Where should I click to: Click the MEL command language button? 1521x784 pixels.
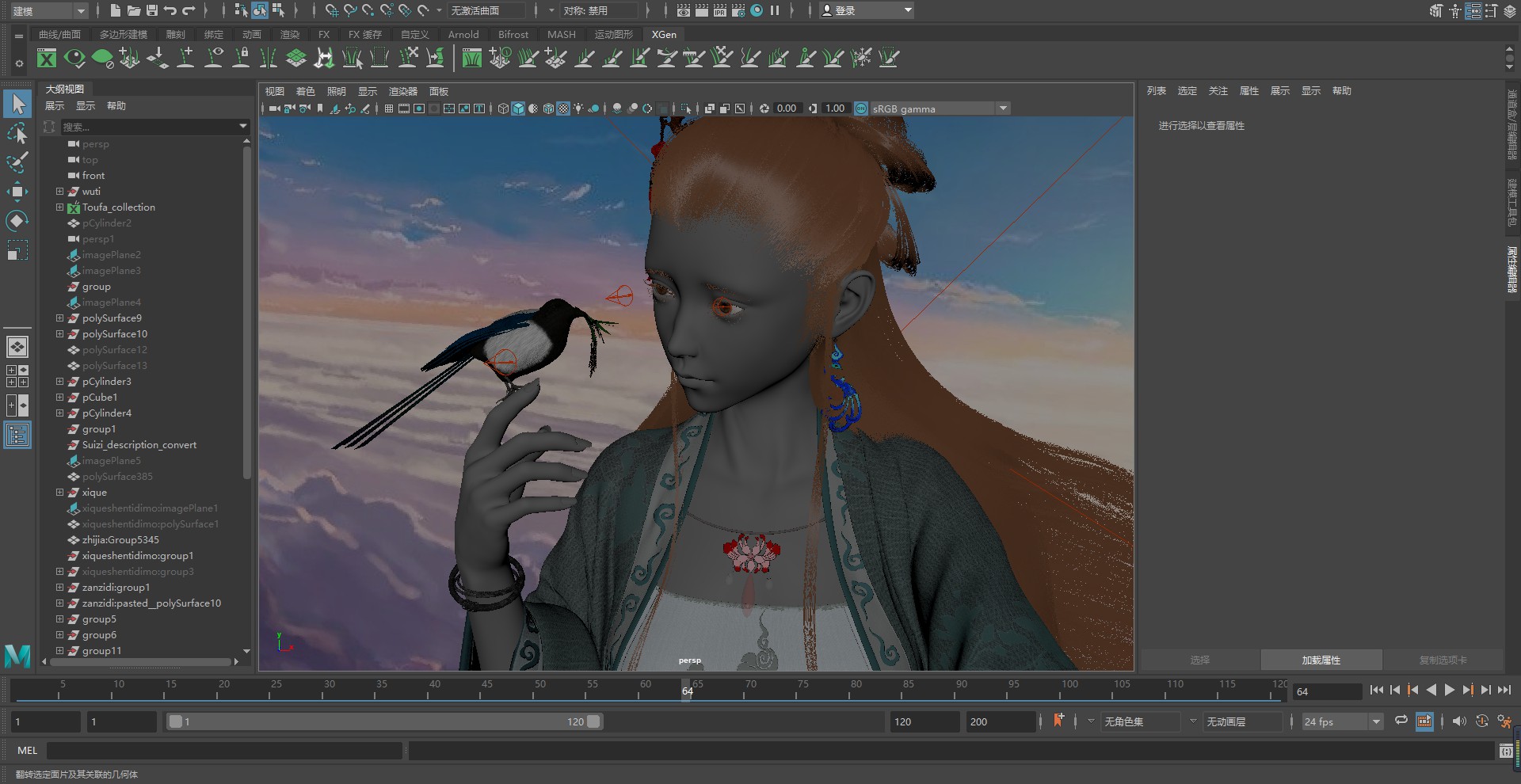click(28, 751)
